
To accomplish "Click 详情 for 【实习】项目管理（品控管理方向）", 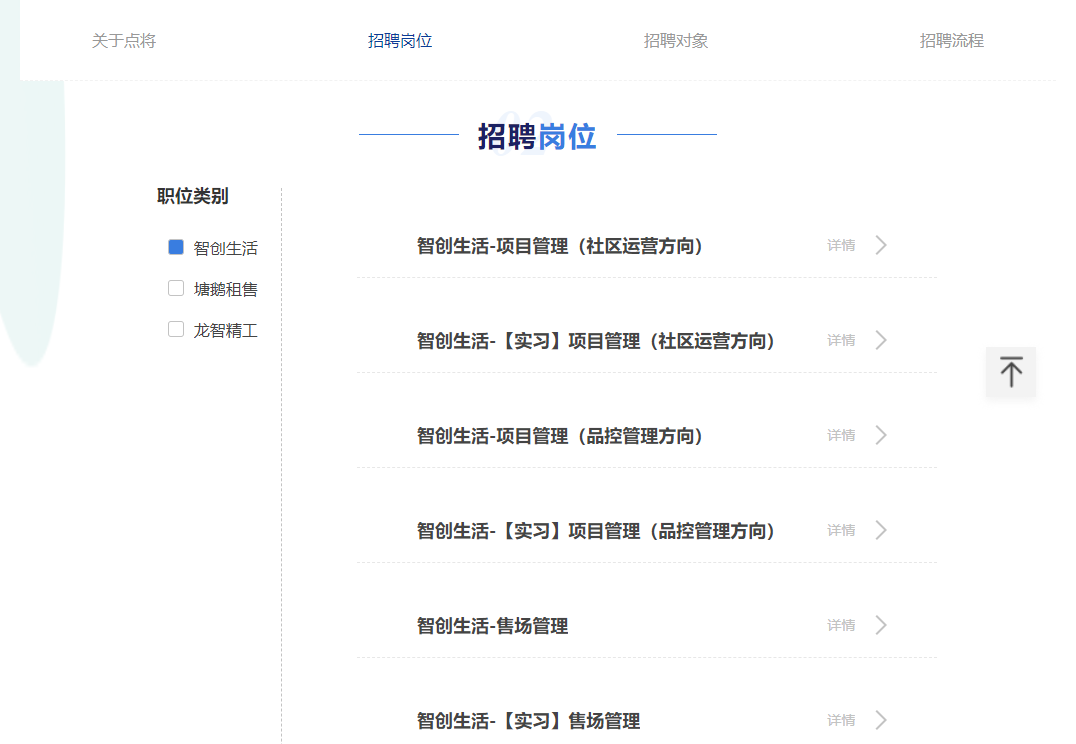I will click(x=841, y=530).
